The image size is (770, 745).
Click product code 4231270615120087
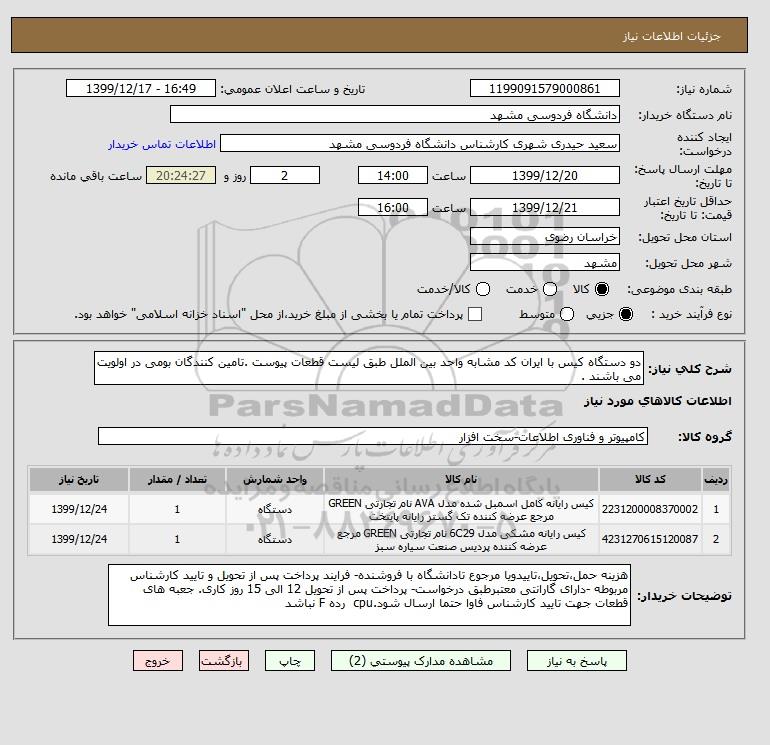pyautogui.click(x=650, y=539)
